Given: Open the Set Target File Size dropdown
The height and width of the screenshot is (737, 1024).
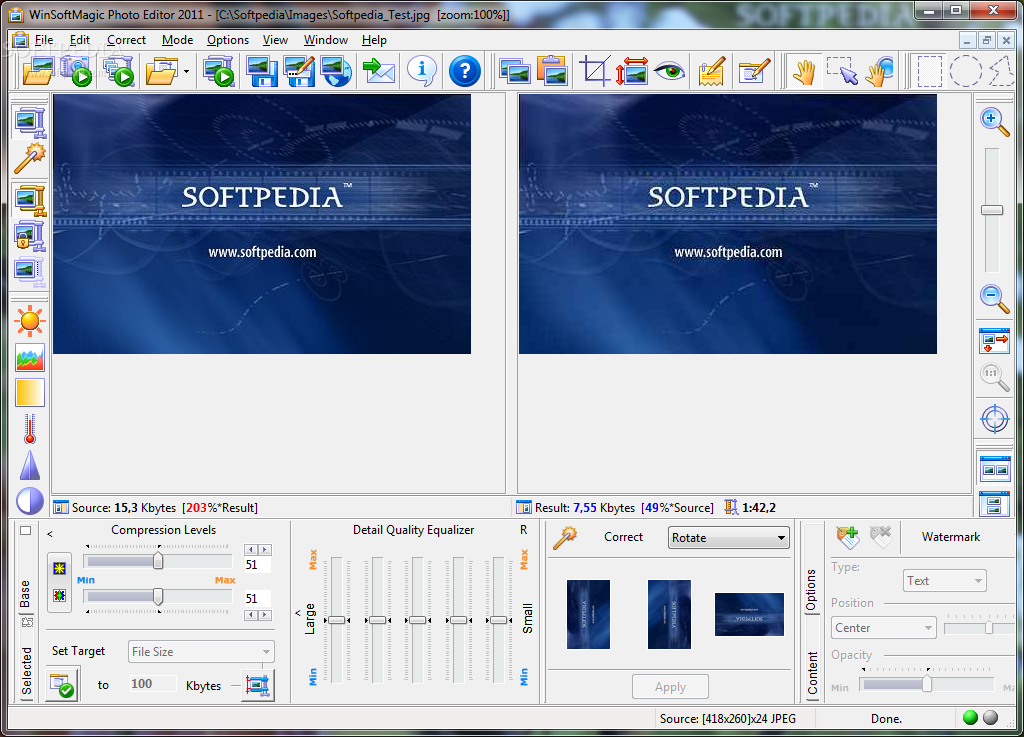Looking at the screenshot, I should pyautogui.click(x=201, y=651).
